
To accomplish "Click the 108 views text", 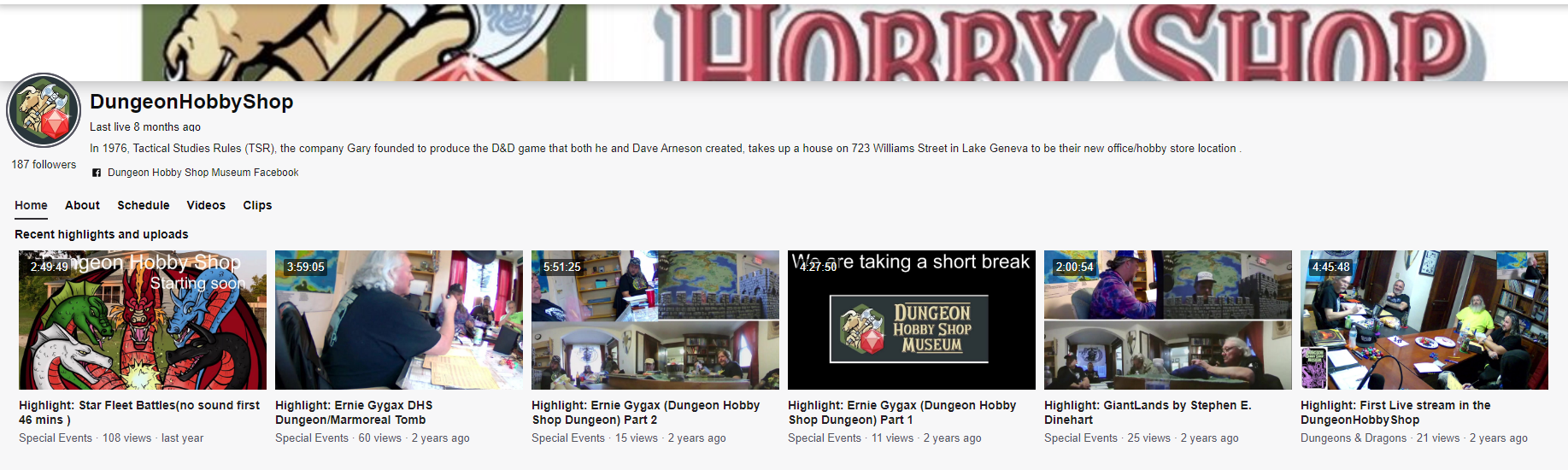I will coord(126,438).
